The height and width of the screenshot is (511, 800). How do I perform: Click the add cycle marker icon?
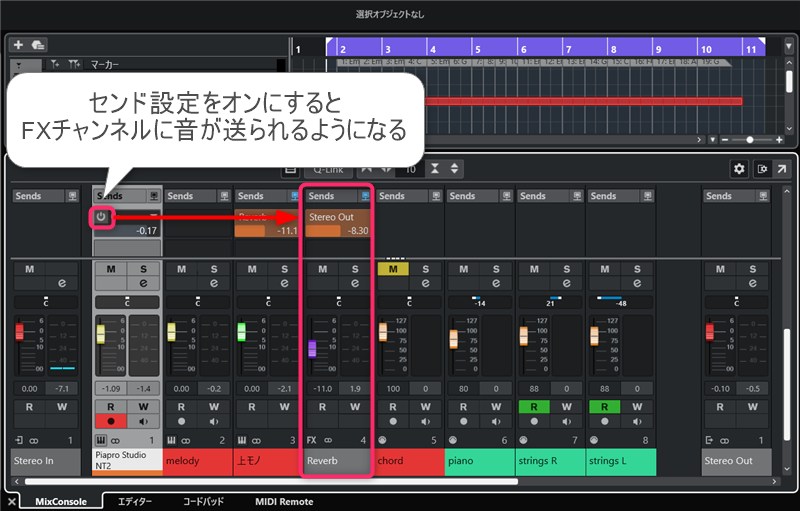74,64
